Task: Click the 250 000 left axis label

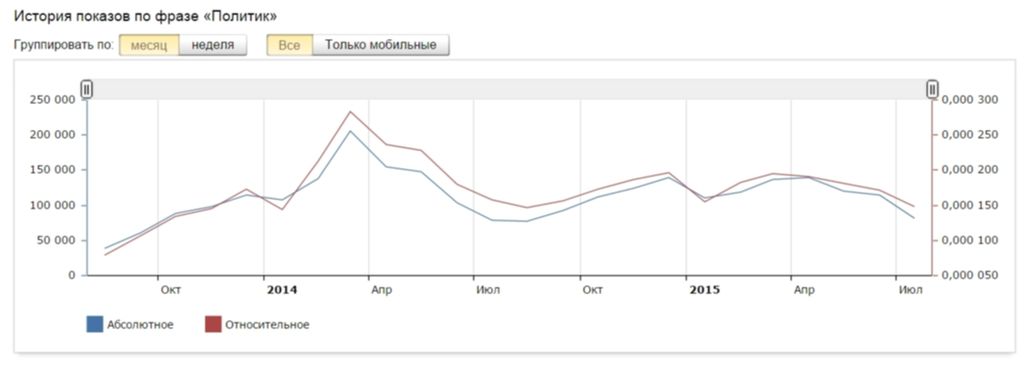Action: (54, 99)
